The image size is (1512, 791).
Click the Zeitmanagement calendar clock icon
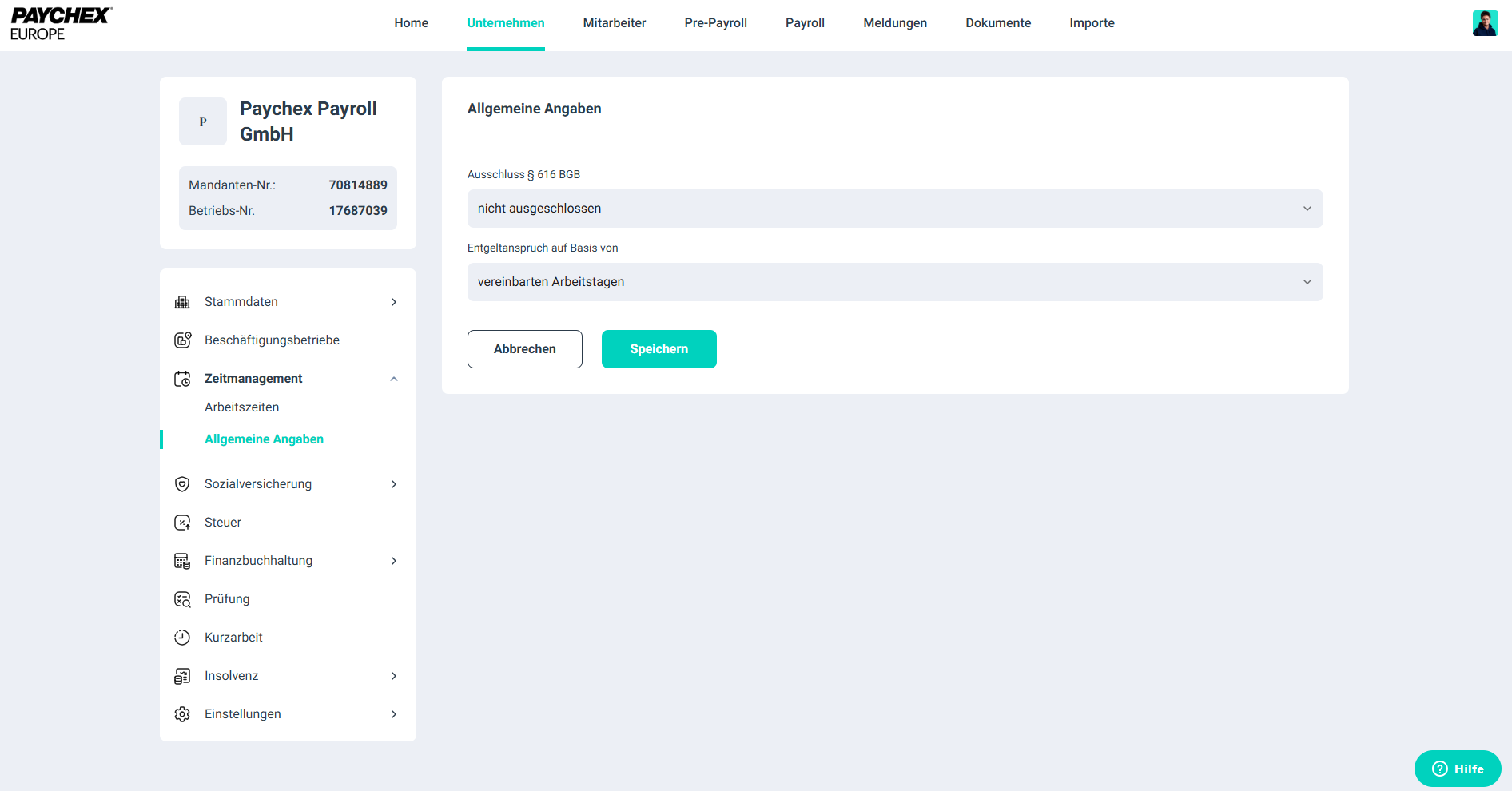click(182, 379)
